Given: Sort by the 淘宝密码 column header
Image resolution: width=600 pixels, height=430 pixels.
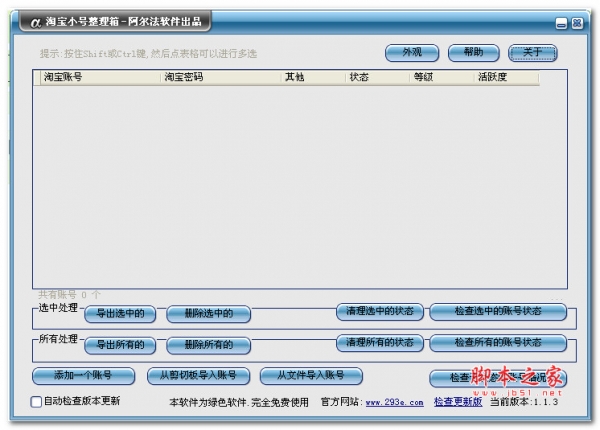Looking at the screenshot, I should point(221,77).
